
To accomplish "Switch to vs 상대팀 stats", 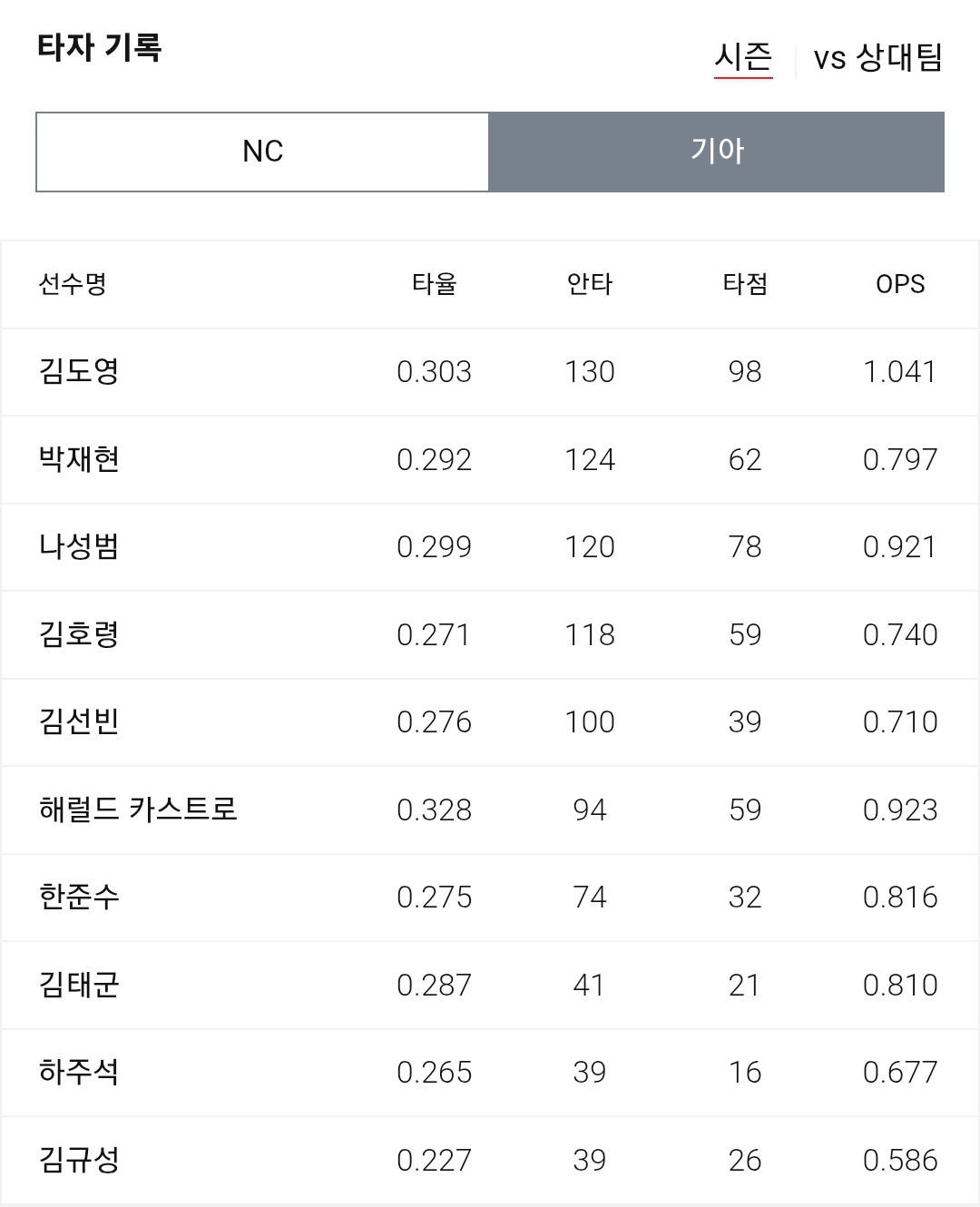I will point(877,58).
